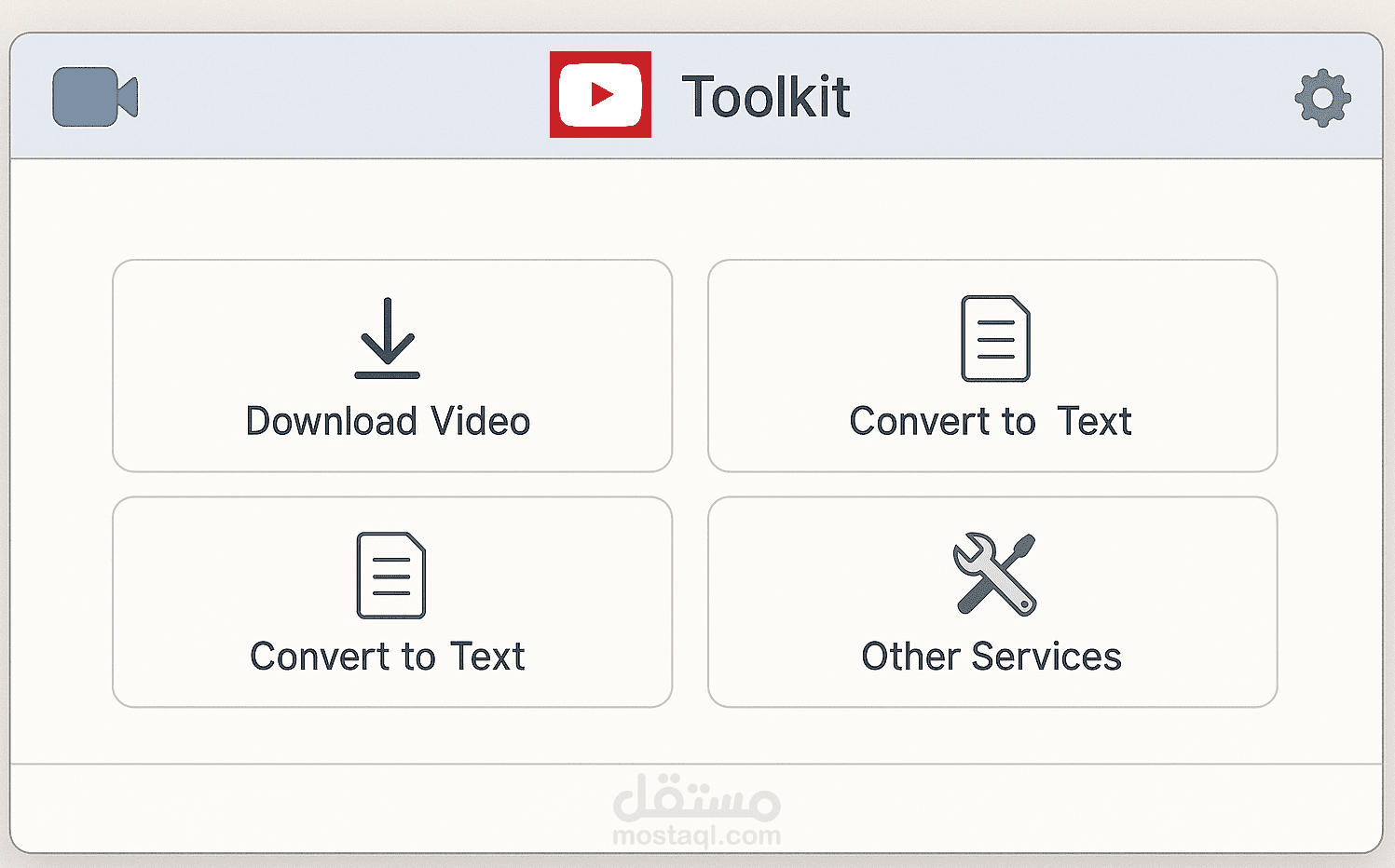Screen dimensions: 1395x868
Task: Select Convert to Text in the top-right card
Action: (x=992, y=367)
